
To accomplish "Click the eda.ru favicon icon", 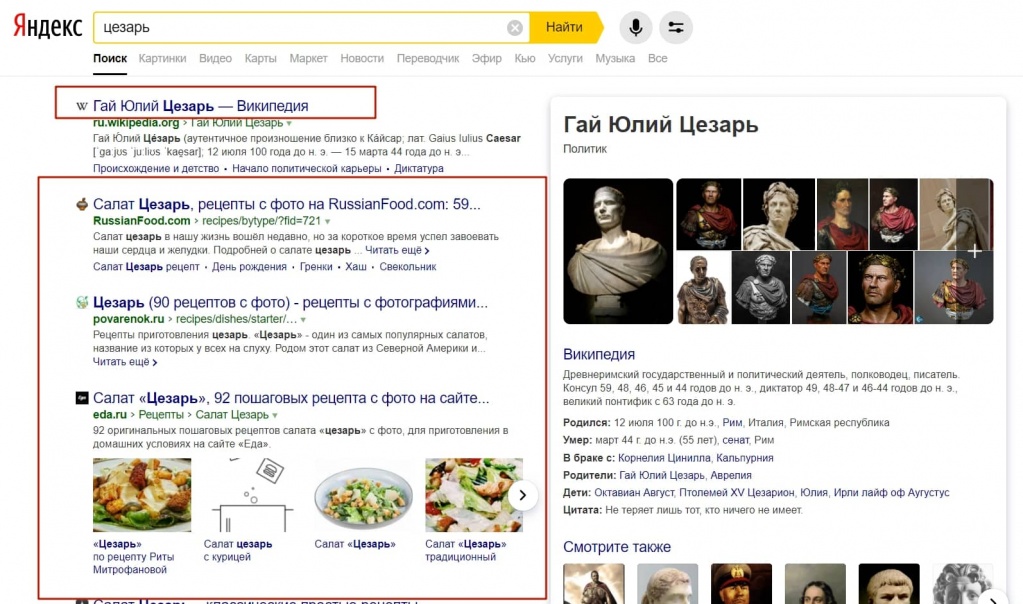I will tap(82, 398).
